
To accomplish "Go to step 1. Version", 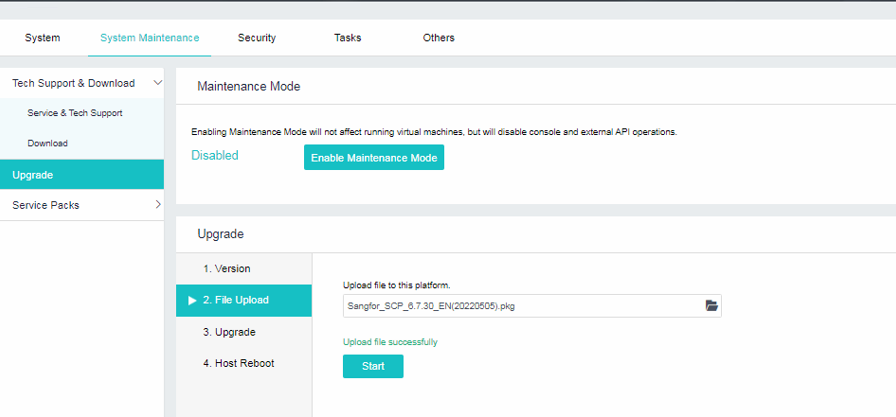I will [x=226, y=269].
